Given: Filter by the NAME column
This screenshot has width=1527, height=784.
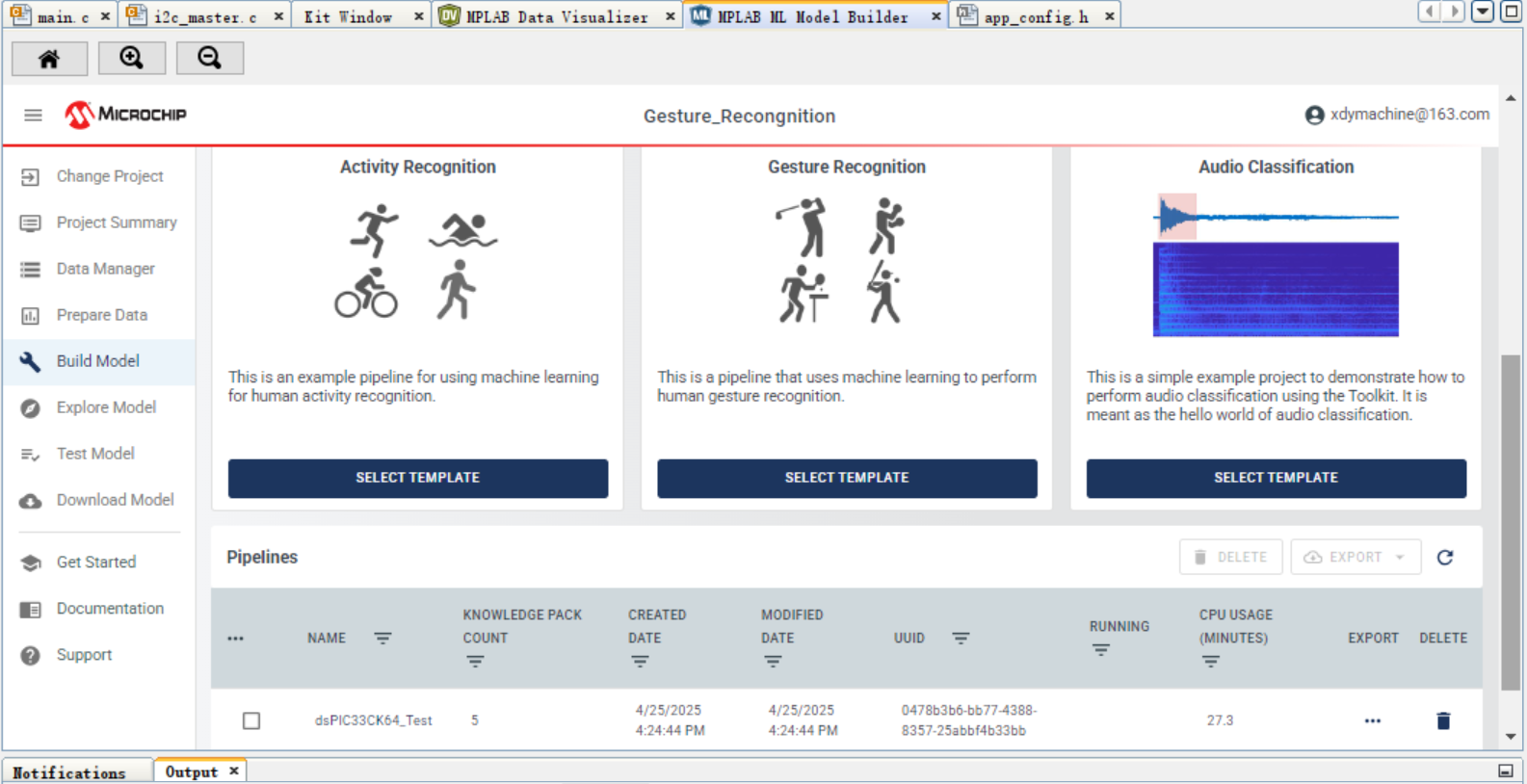Looking at the screenshot, I should pos(382,639).
